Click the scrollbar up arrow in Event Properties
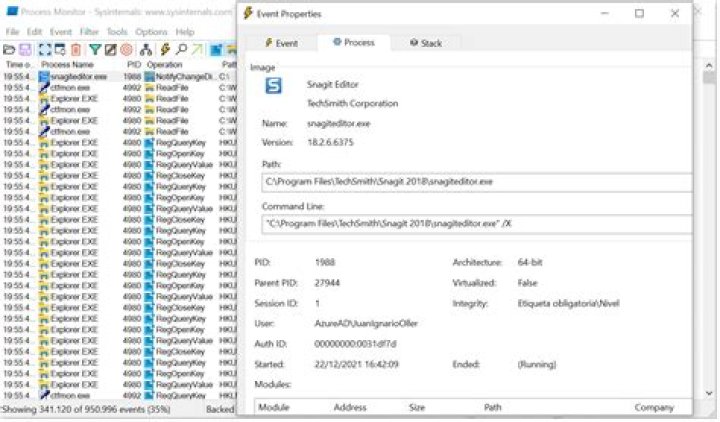Screen dimensions: 720x422 pyautogui.click(x=709, y=66)
